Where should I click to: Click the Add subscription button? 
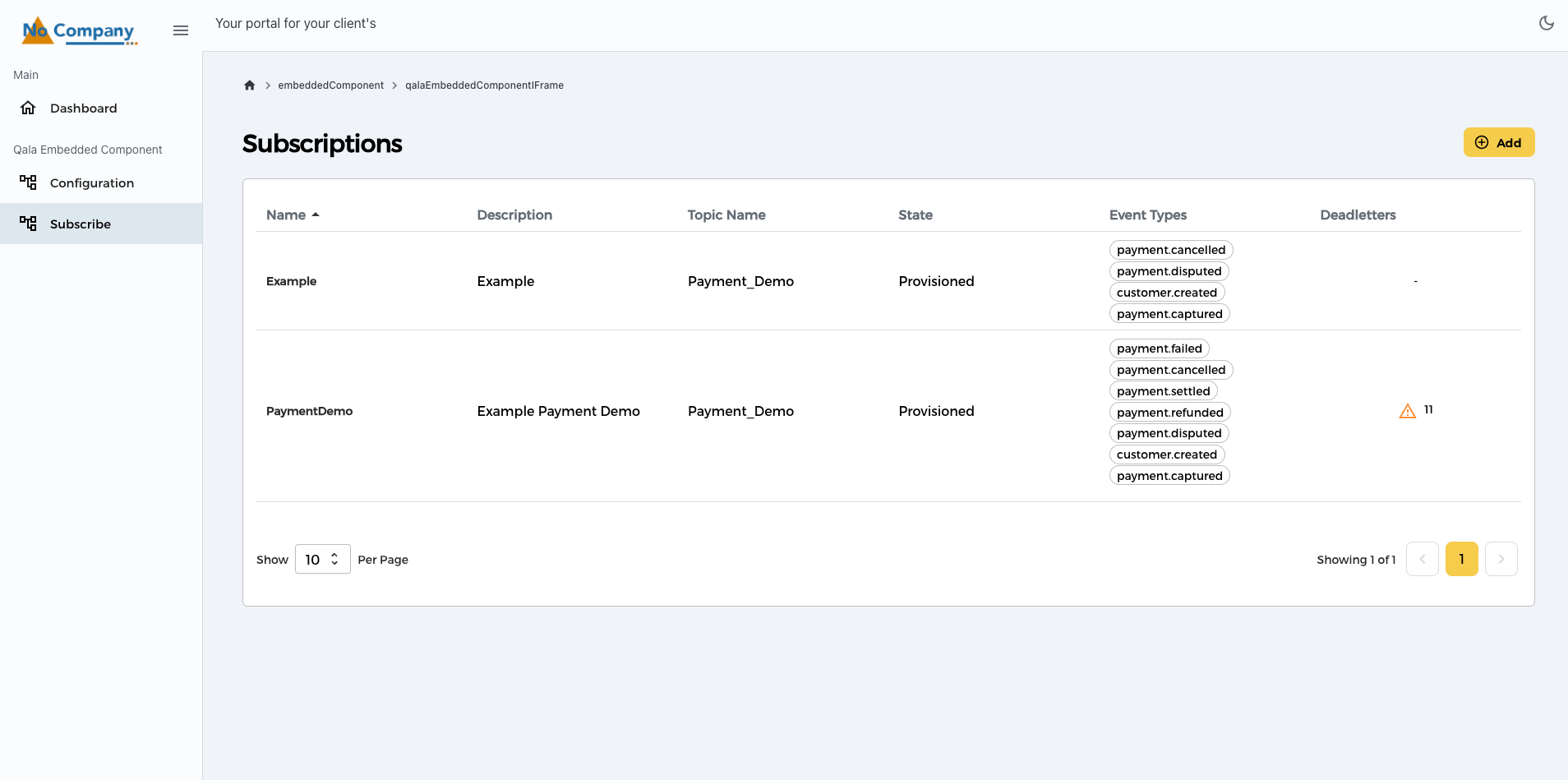[x=1498, y=142]
